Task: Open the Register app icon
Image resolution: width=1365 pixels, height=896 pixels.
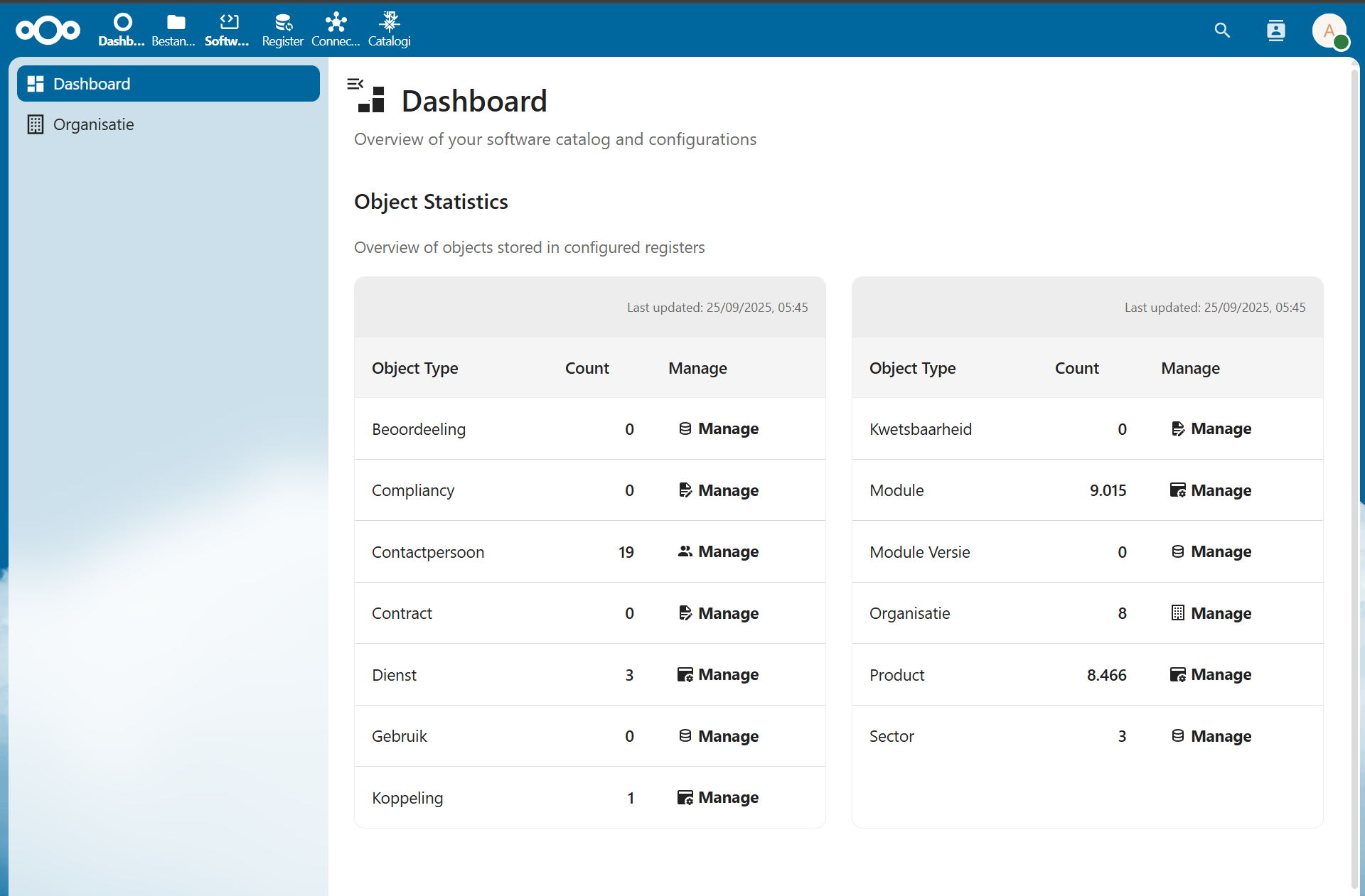Action: (282, 29)
